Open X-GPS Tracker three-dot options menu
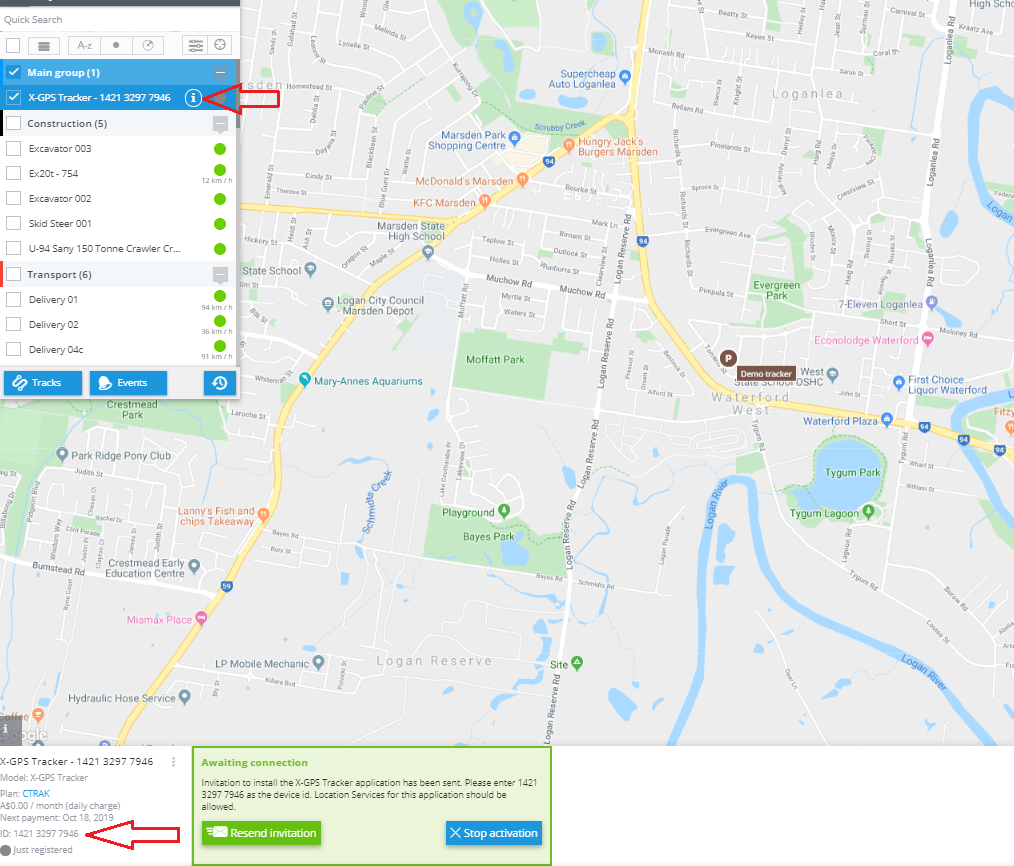 click(x=173, y=762)
